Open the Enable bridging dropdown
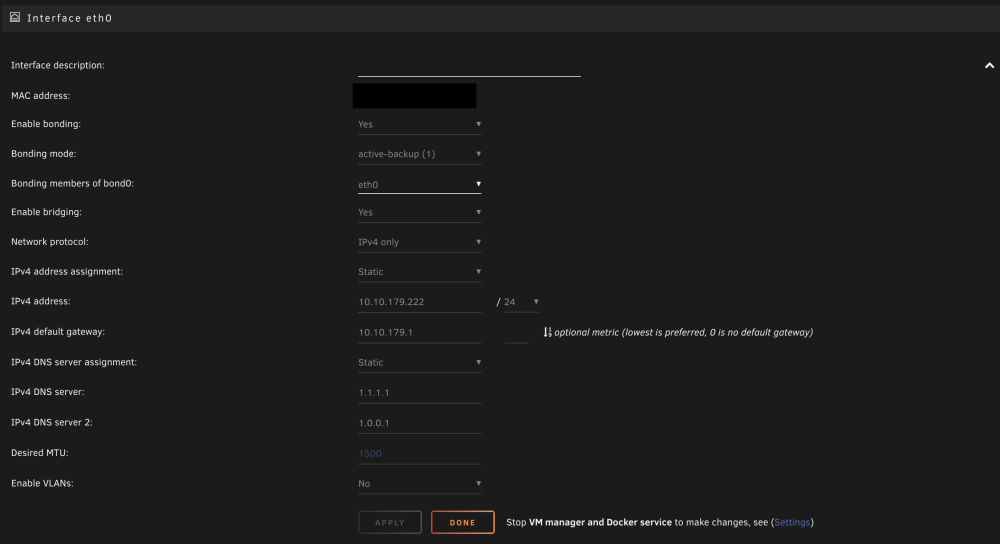1000x544 pixels. pyautogui.click(x=419, y=212)
